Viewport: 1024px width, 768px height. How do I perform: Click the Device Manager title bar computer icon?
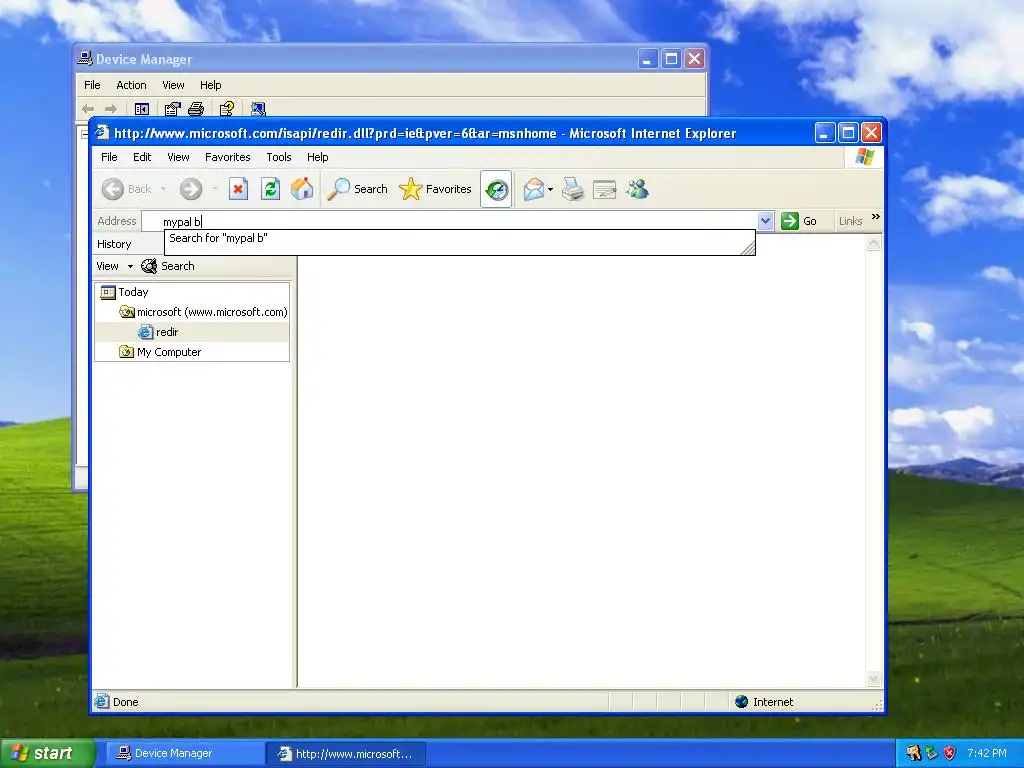coord(85,59)
